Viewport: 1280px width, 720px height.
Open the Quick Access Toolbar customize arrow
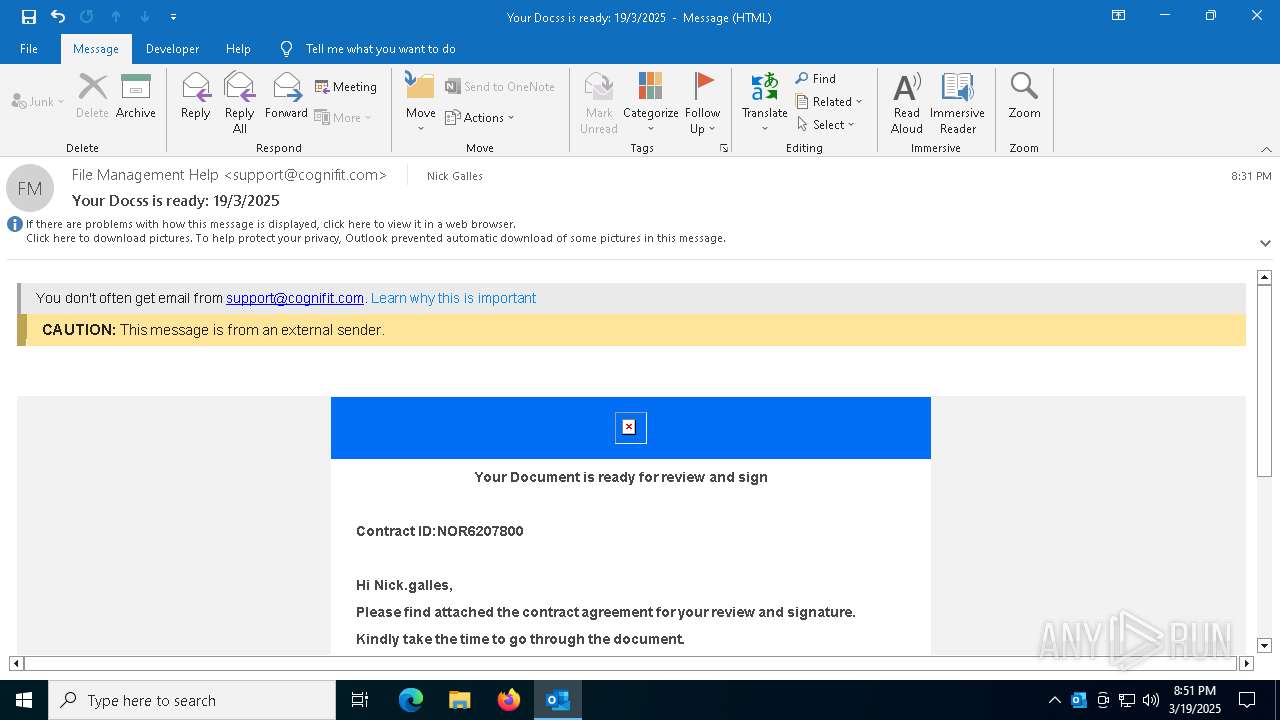tap(173, 17)
